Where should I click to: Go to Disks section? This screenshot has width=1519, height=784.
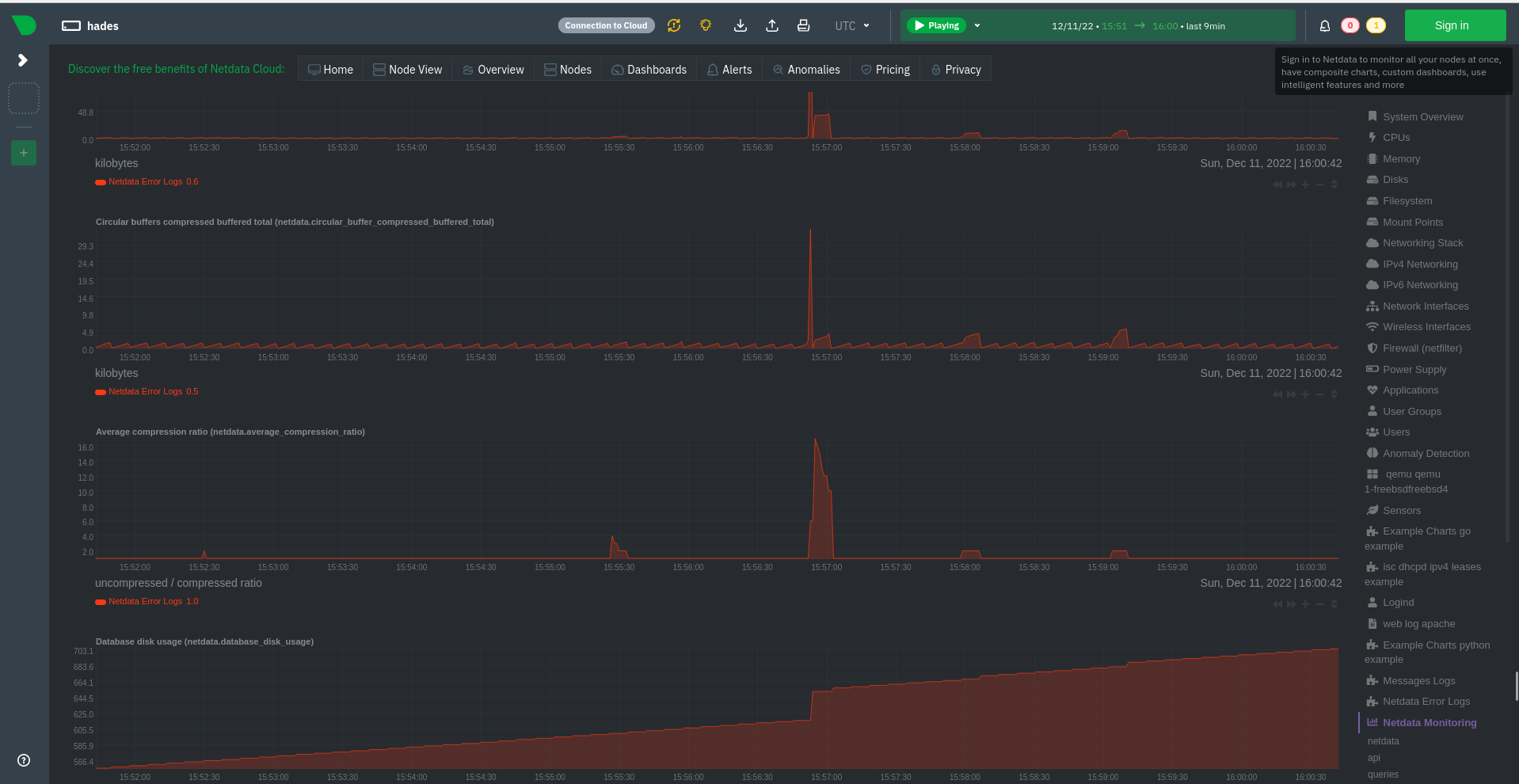(1388, 179)
